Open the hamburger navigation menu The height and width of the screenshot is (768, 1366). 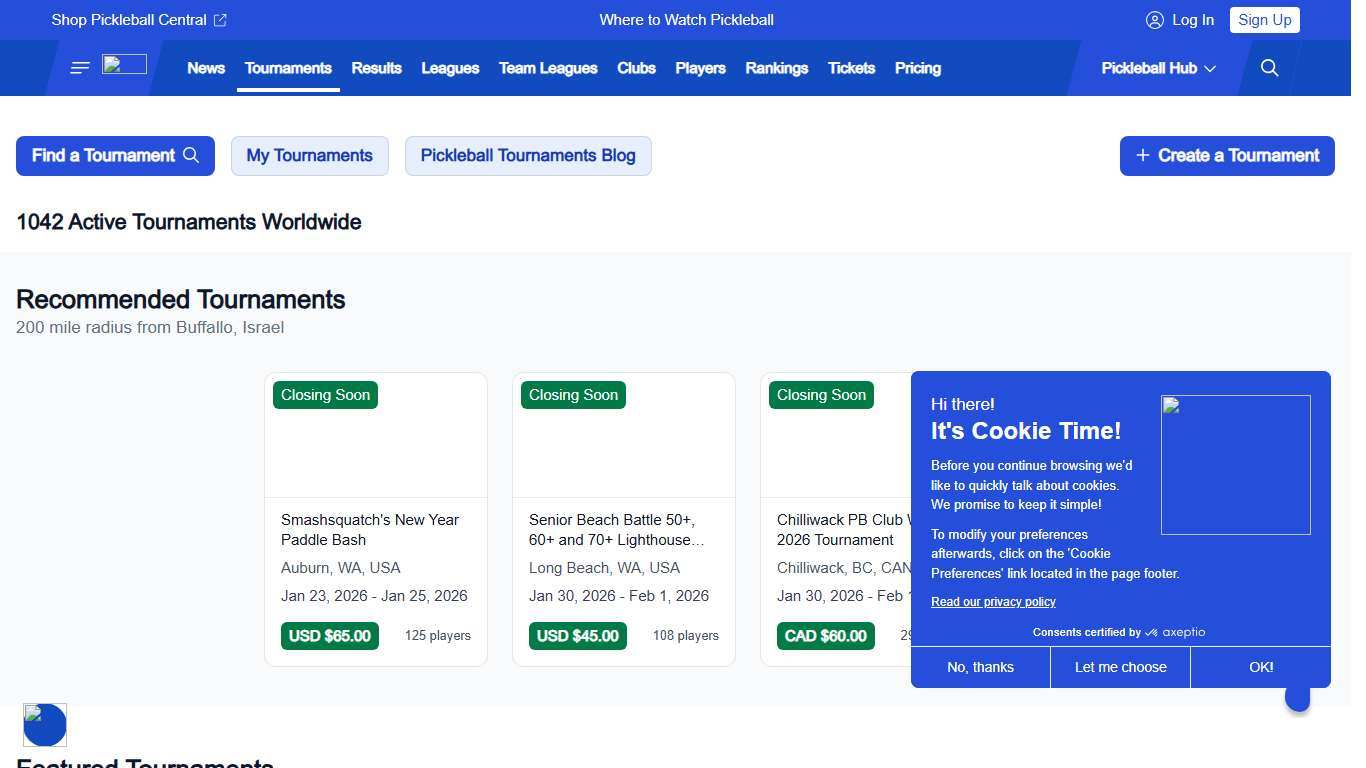point(79,68)
